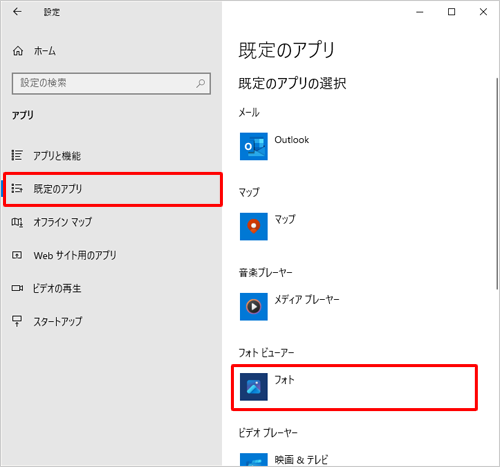The width and height of the screenshot is (500, 467).
Task: Click the メール section label
Action: [249, 112]
